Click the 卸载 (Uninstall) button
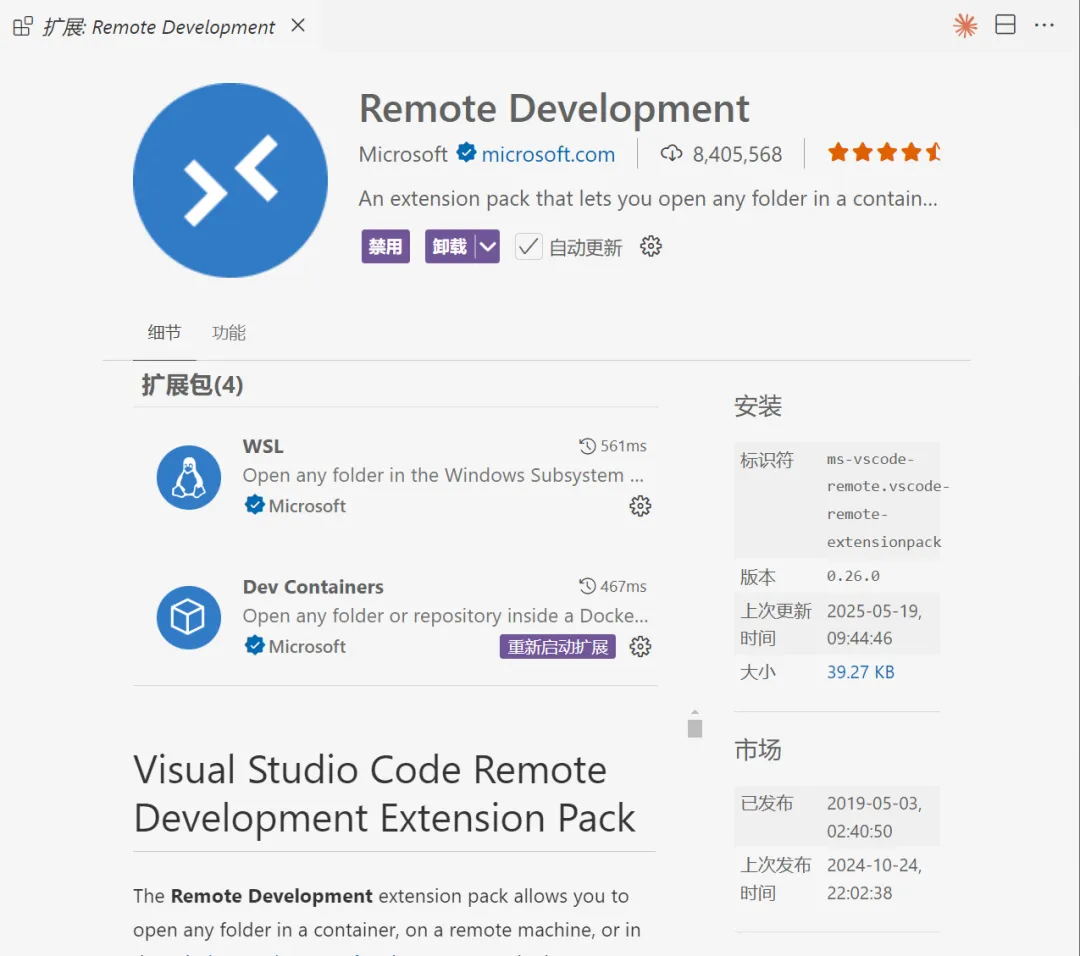 pyautogui.click(x=450, y=246)
